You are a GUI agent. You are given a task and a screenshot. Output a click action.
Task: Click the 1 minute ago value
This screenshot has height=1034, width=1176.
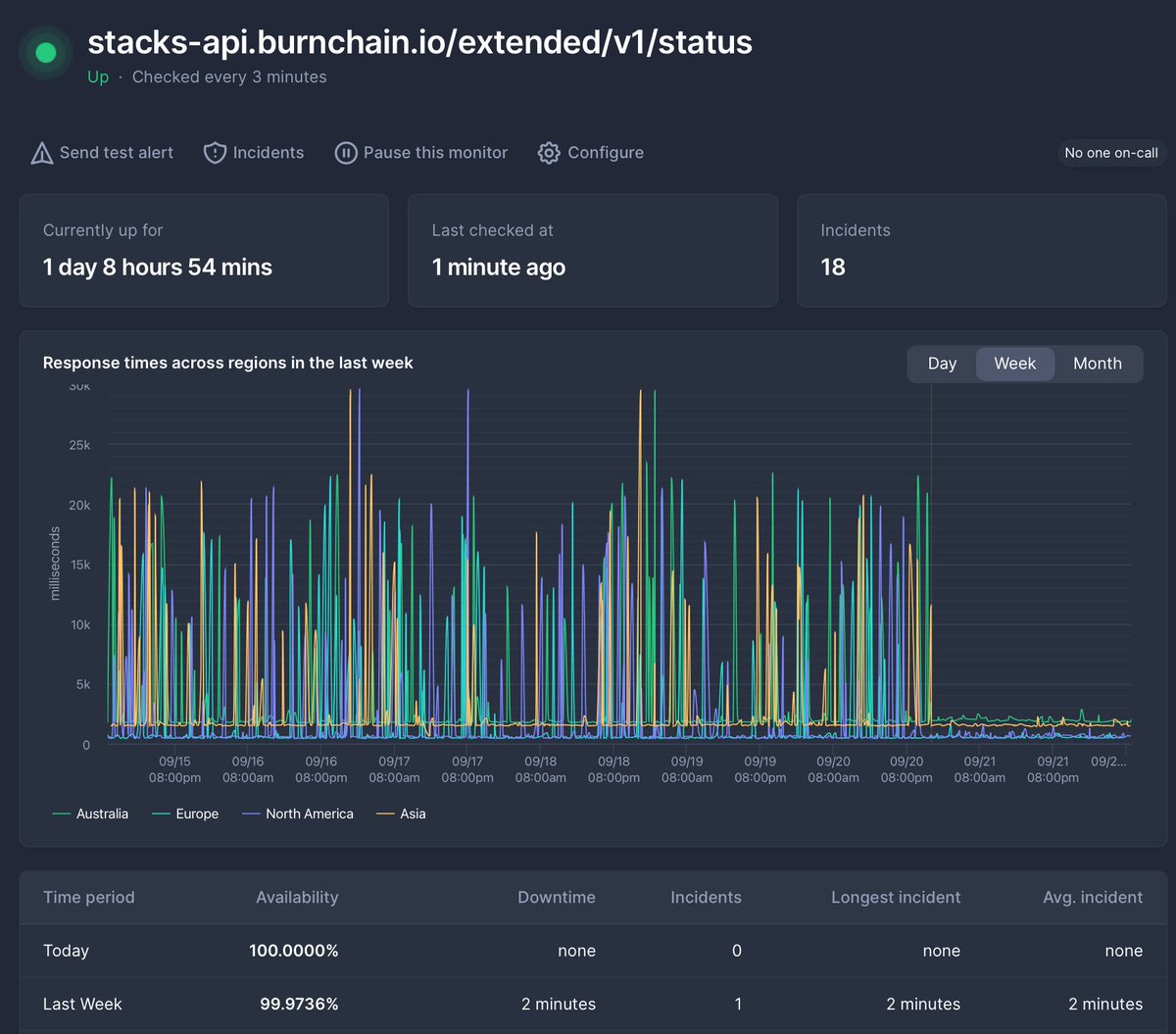[x=499, y=268]
